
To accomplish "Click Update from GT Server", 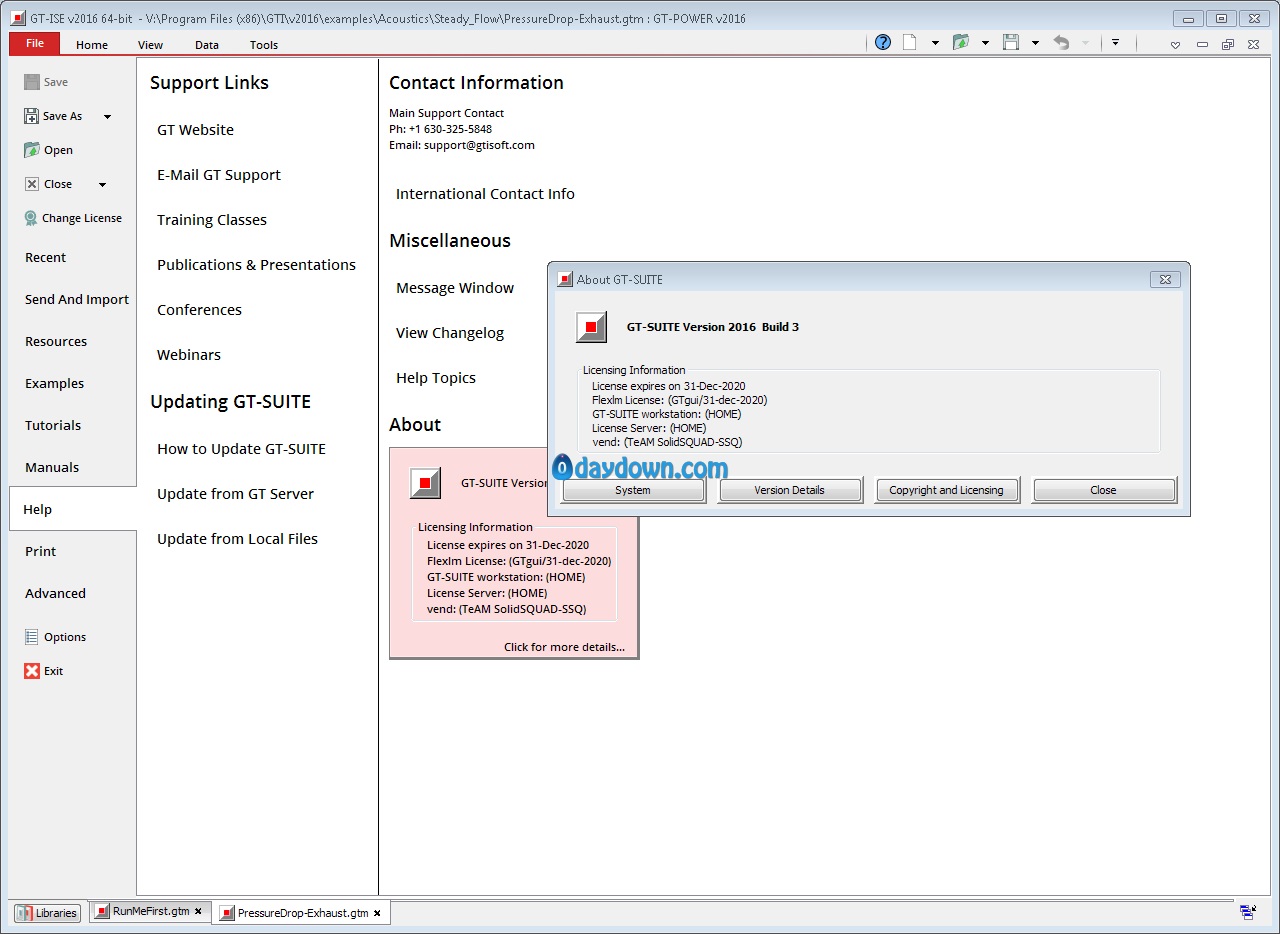I will (x=235, y=494).
